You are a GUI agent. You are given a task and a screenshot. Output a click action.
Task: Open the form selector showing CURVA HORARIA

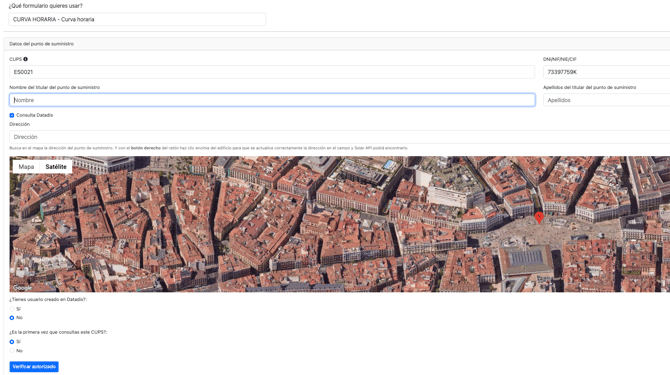[137, 19]
